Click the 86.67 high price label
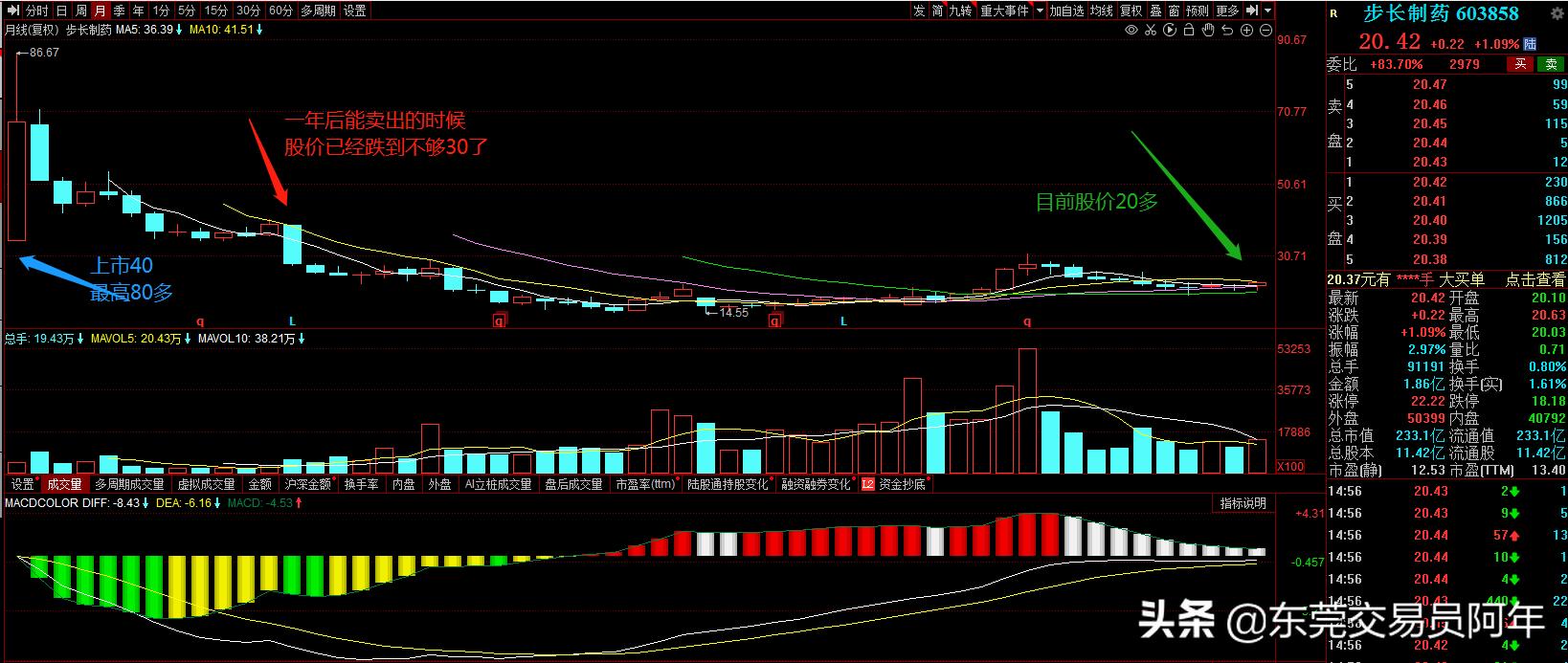The width and height of the screenshot is (1568, 663). pyautogui.click(x=44, y=53)
